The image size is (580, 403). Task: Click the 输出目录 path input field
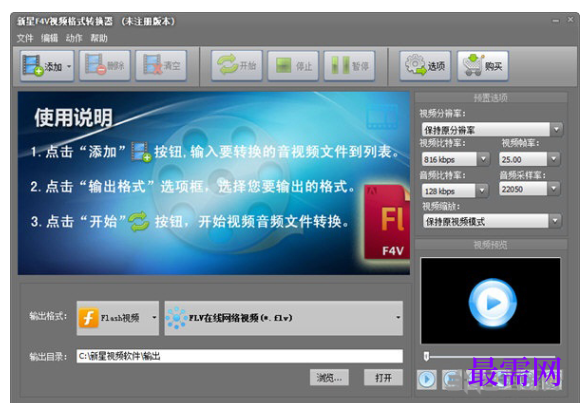point(240,356)
